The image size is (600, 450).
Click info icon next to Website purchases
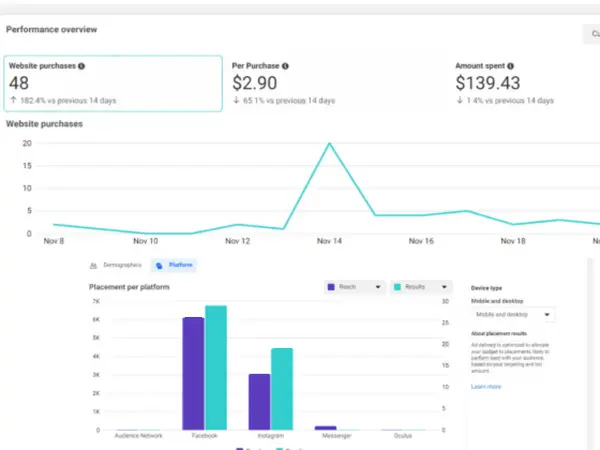click(81, 66)
